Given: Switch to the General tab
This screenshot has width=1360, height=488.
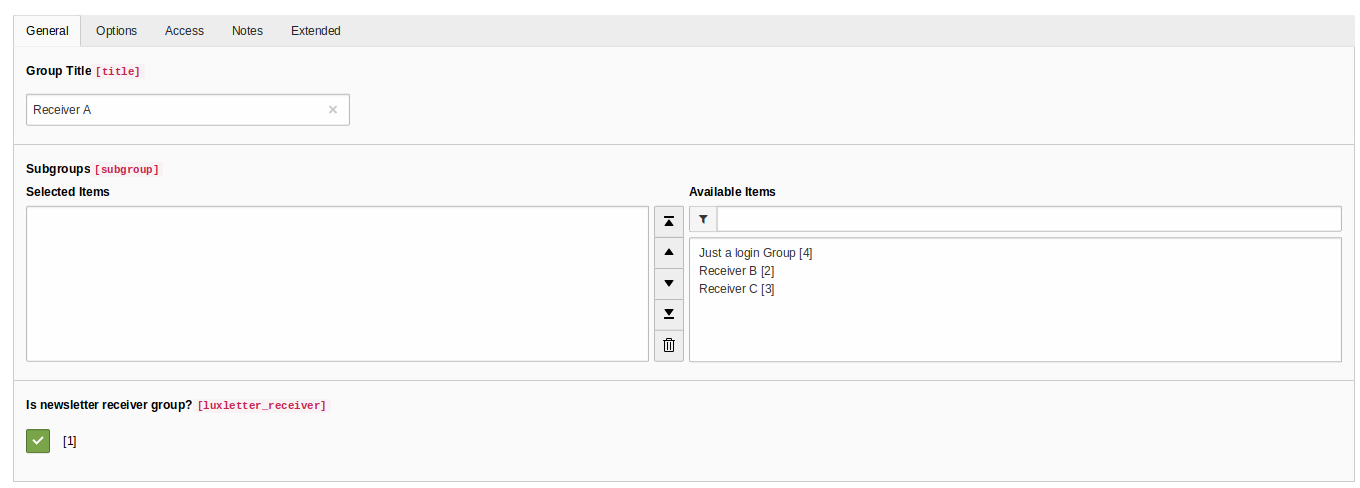Looking at the screenshot, I should [x=47, y=31].
